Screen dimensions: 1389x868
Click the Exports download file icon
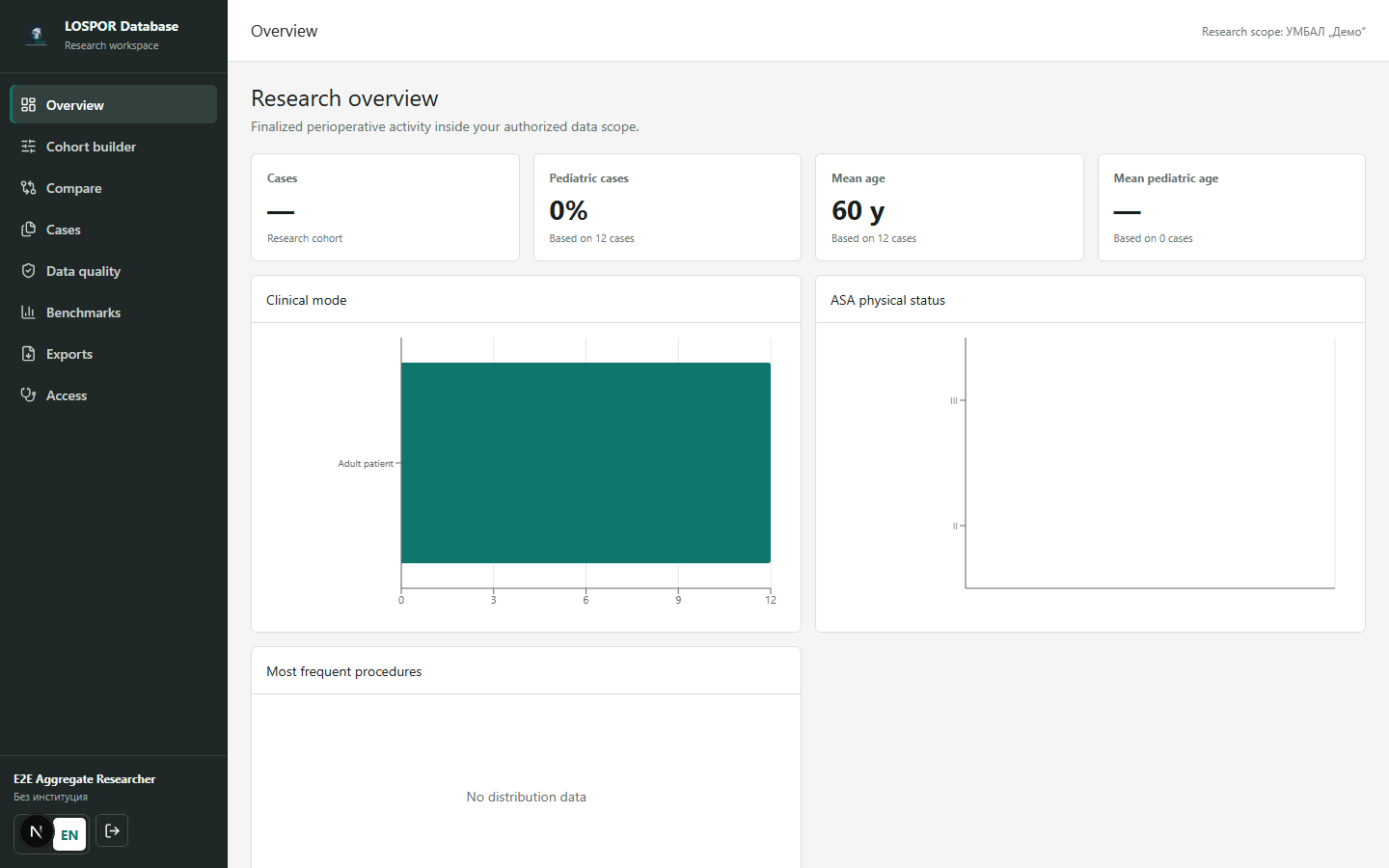click(29, 354)
